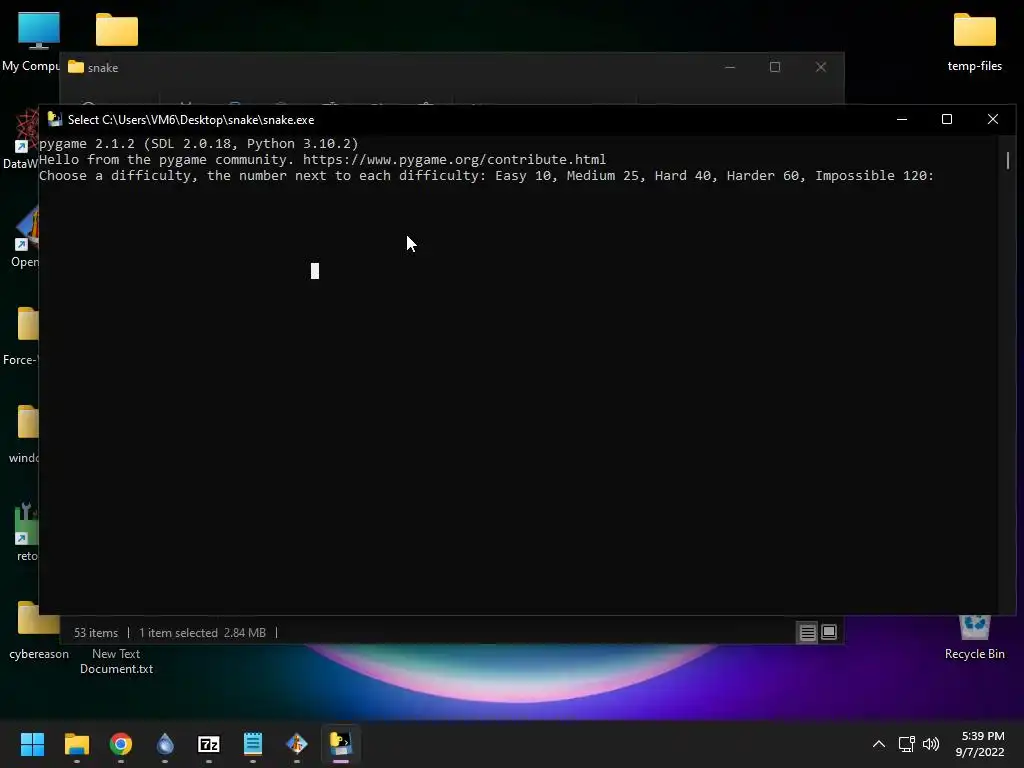The image size is (1024, 768).
Task: Select the unnamed folder beside My Computer
Action: tap(117, 30)
